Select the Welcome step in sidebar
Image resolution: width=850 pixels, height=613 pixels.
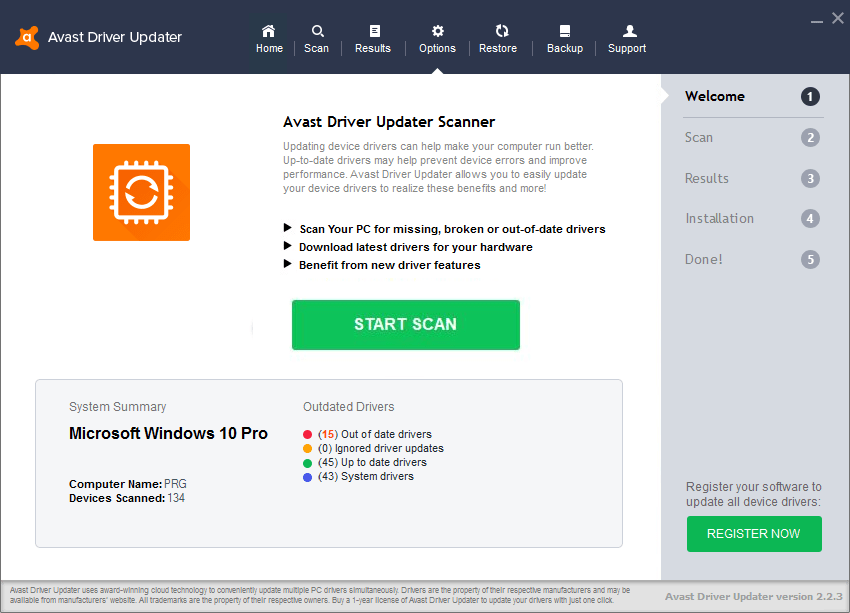[714, 96]
